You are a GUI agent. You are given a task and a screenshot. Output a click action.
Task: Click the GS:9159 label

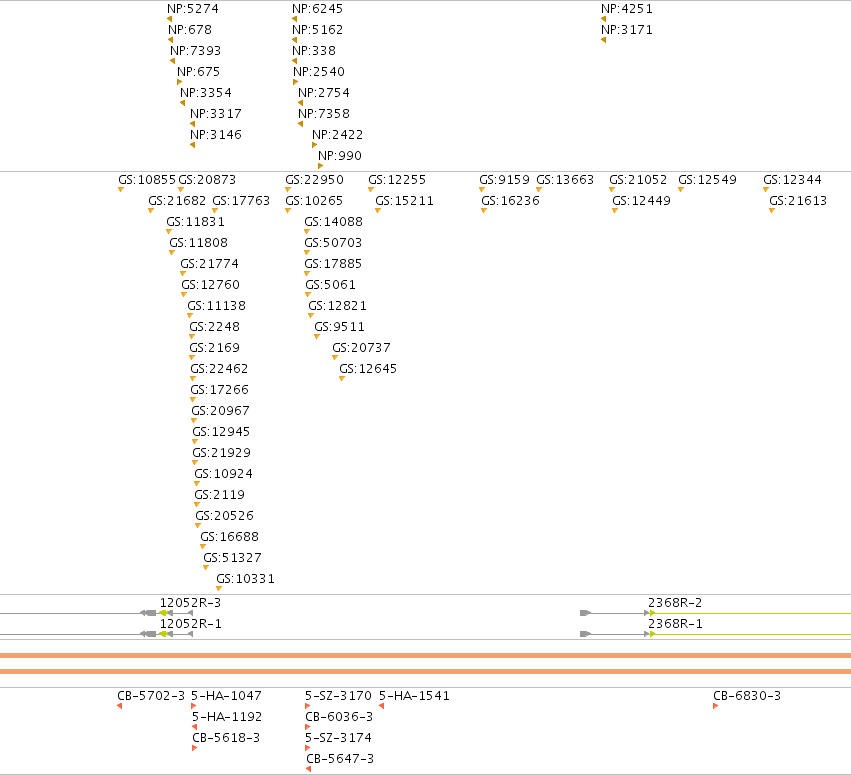tap(505, 180)
